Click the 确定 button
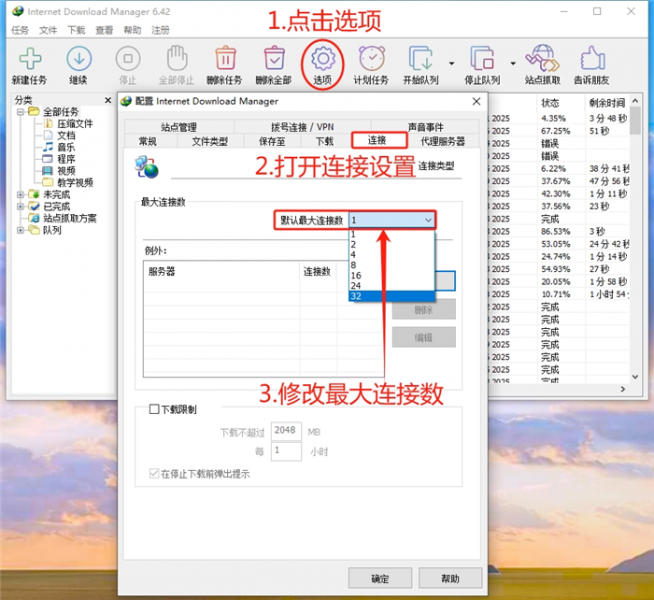Image resolution: width=654 pixels, height=600 pixels. (380, 578)
